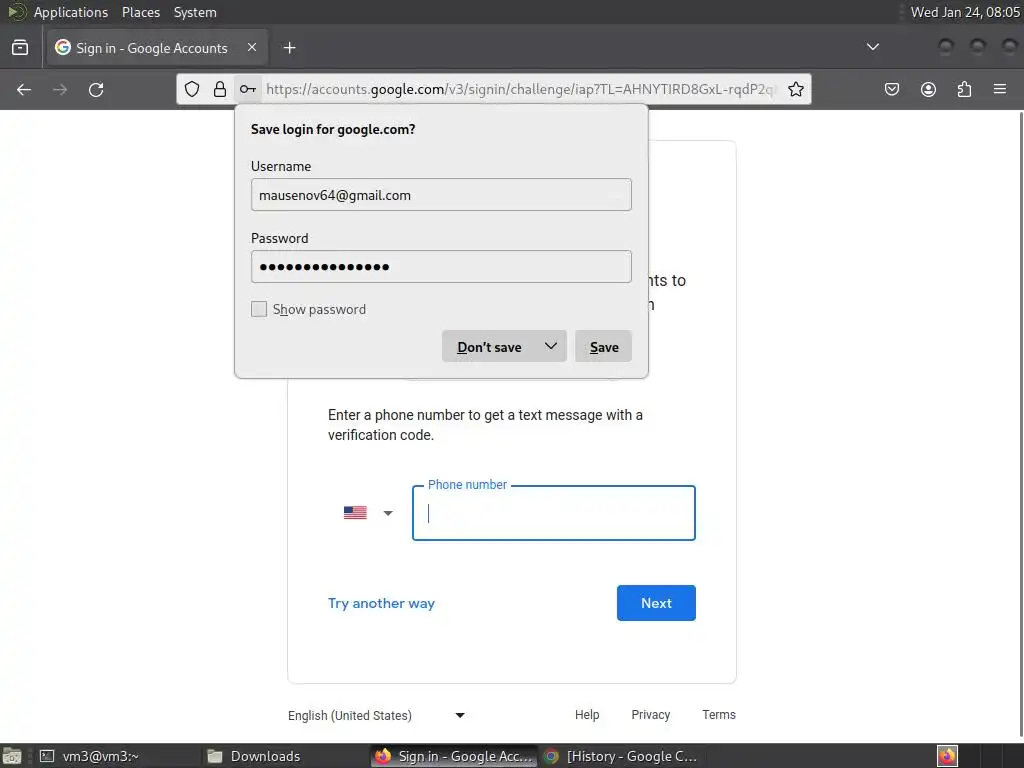The image size is (1024, 768).
Task: Bookmark this page with the star icon
Action: click(795, 89)
